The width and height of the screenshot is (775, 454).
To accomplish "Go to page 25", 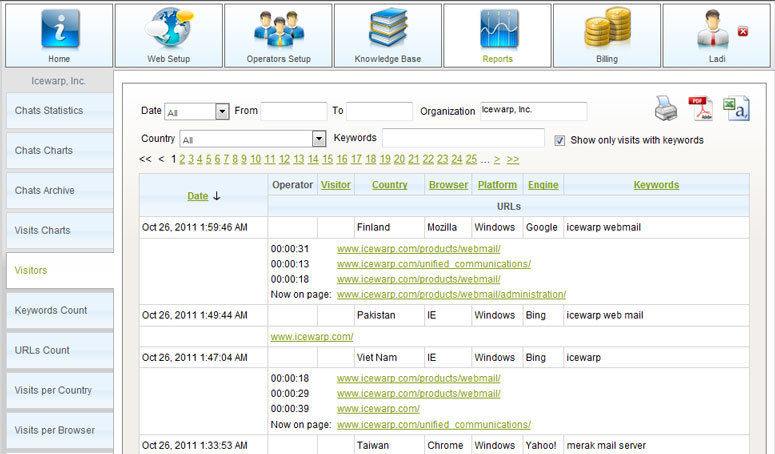I will point(472,159).
